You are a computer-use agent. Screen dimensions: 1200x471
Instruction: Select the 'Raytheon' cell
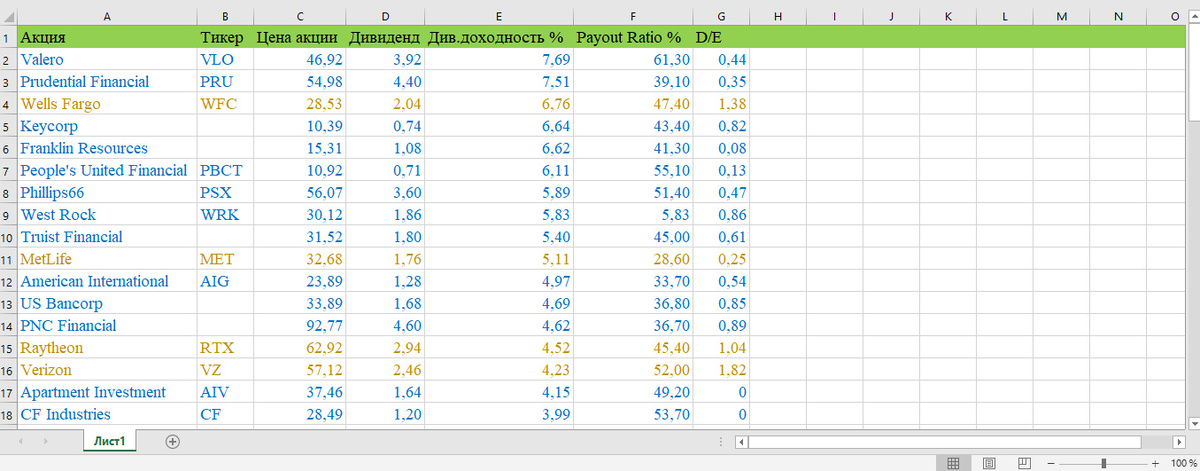pyautogui.click(x=107, y=348)
